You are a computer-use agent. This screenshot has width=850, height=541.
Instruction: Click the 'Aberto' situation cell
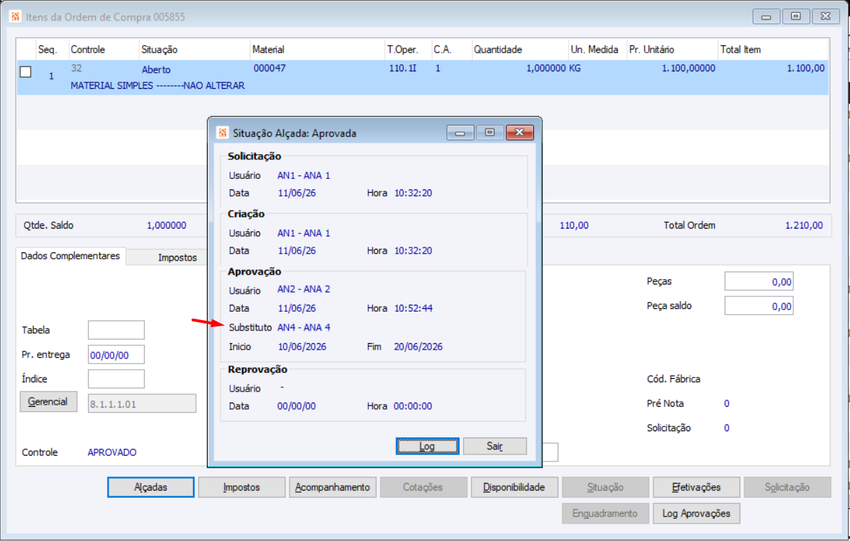tap(156, 69)
